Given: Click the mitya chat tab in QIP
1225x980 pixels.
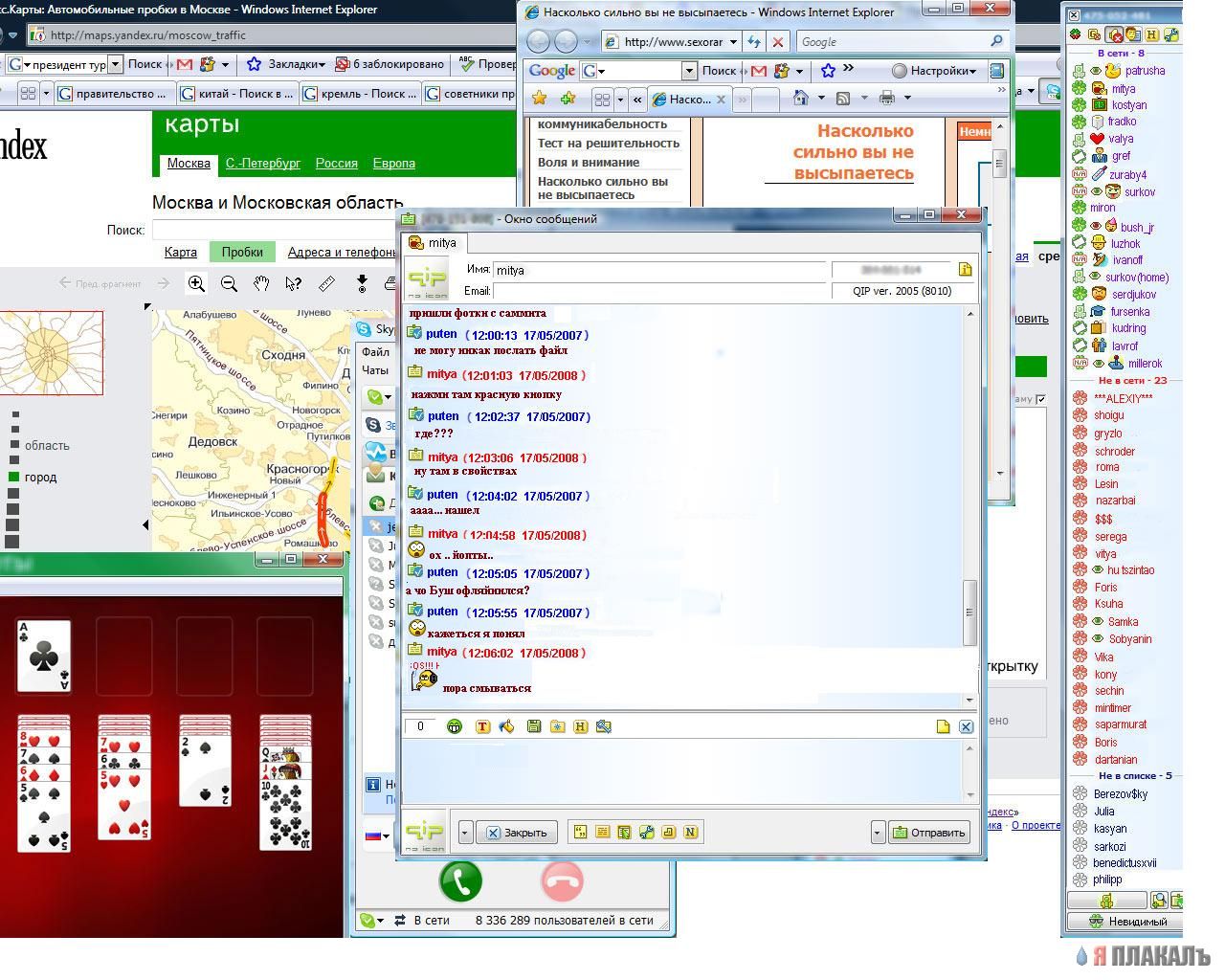Looking at the screenshot, I should [x=434, y=243].
